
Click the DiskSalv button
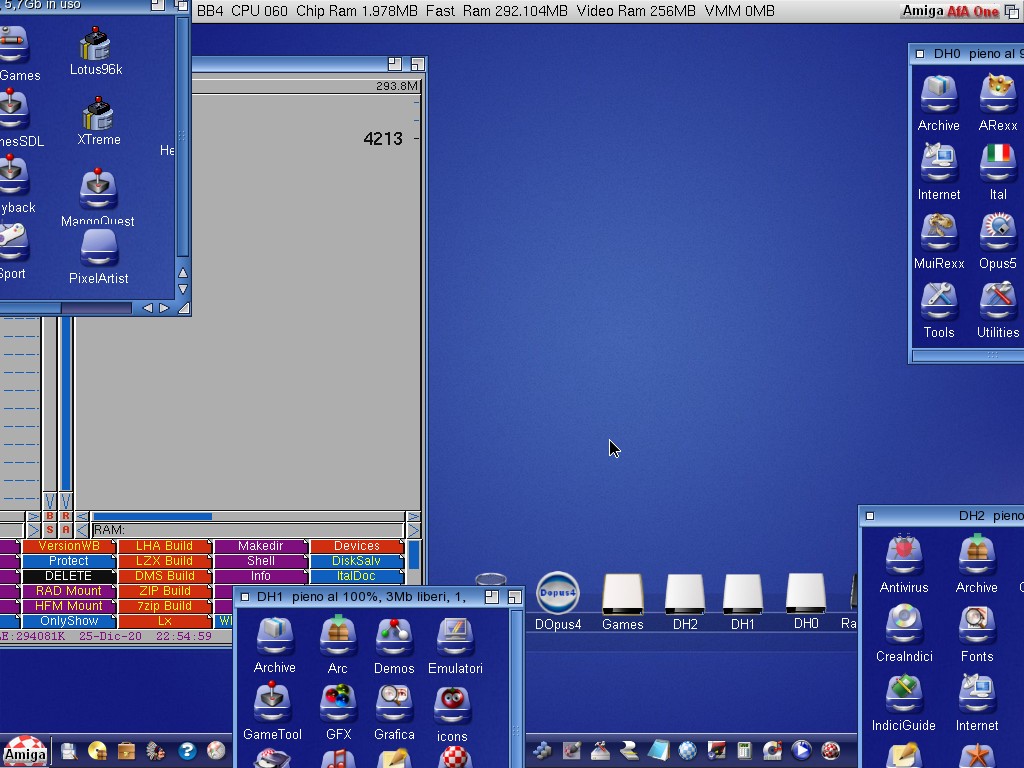point(356,561)
